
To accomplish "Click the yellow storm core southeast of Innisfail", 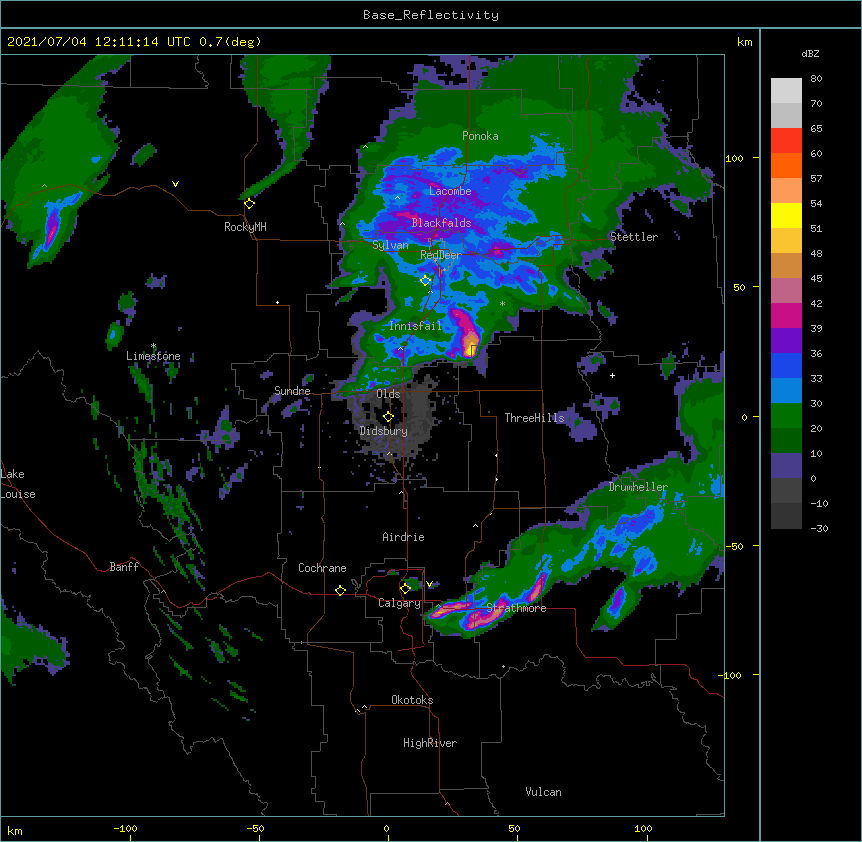I will point(471,348).
